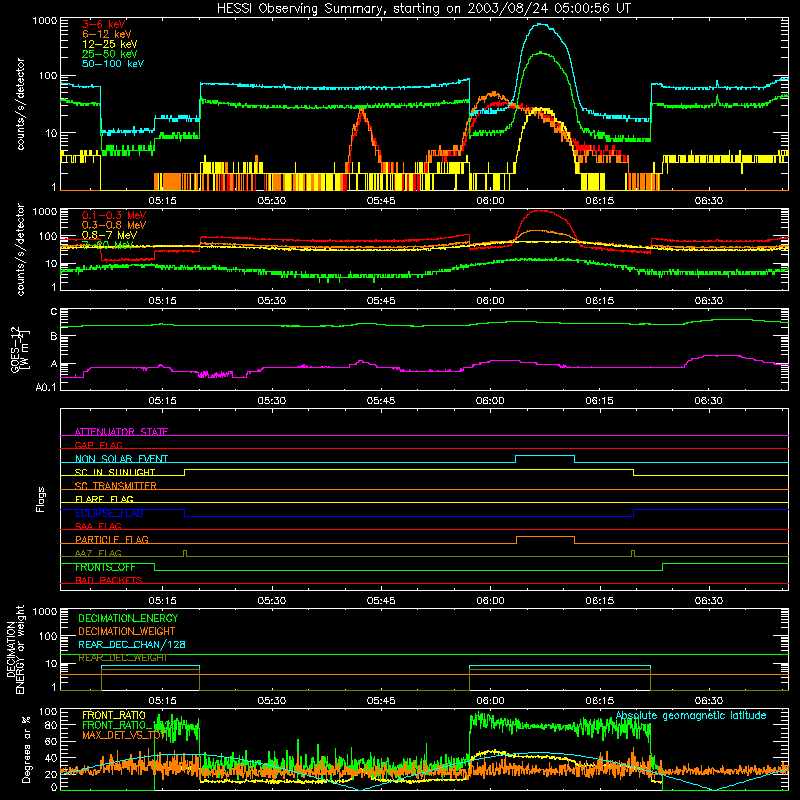This screenshot has width=800, height=800.
Task: Select the FLARE_FLAG label
Action: (104, 499)
